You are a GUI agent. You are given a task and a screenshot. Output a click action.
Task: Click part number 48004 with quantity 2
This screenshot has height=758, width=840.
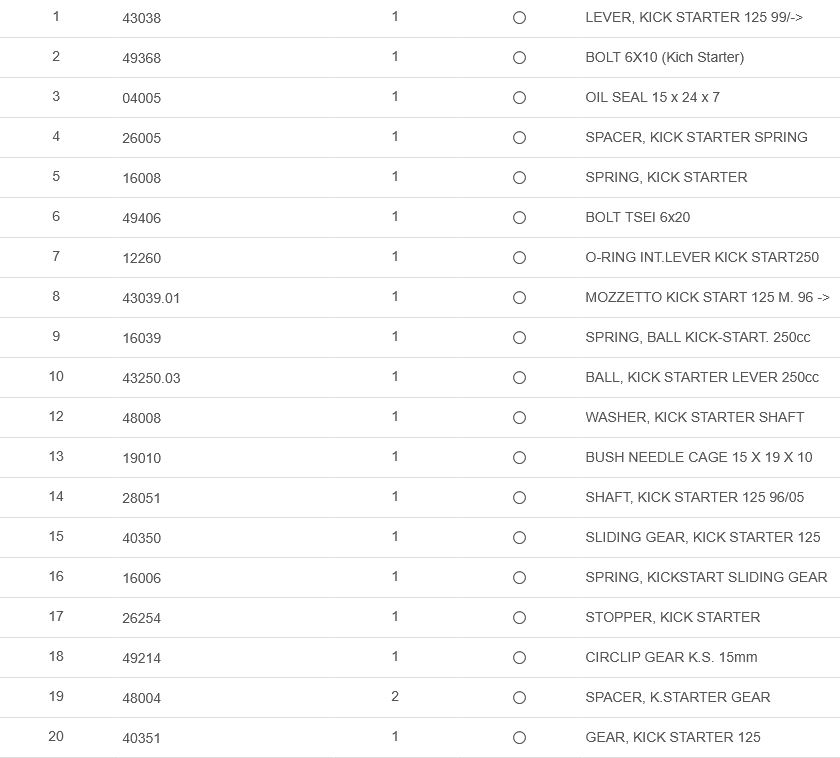141,698
